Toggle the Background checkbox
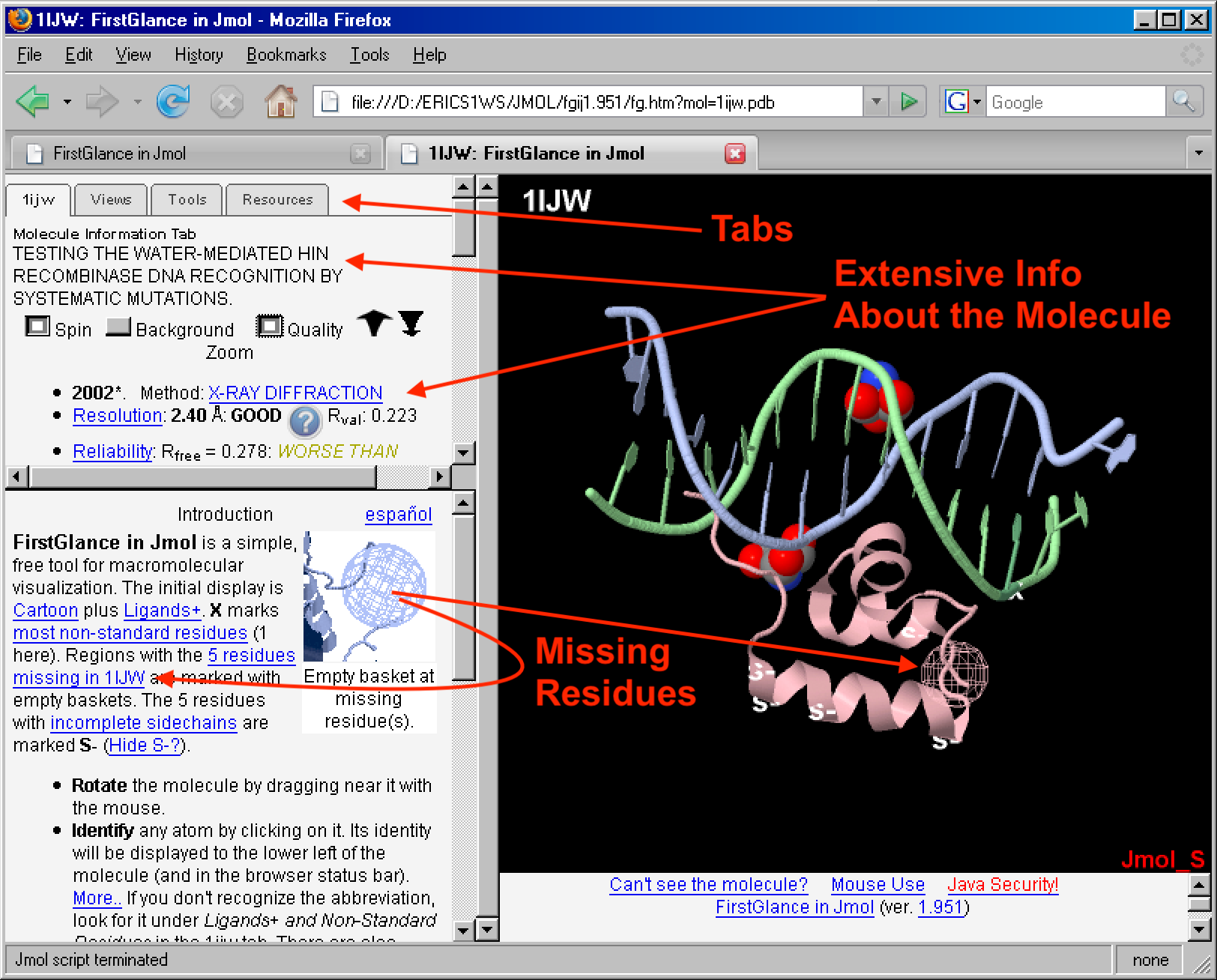Screen dimensions: 1217x980 point(118,327)
